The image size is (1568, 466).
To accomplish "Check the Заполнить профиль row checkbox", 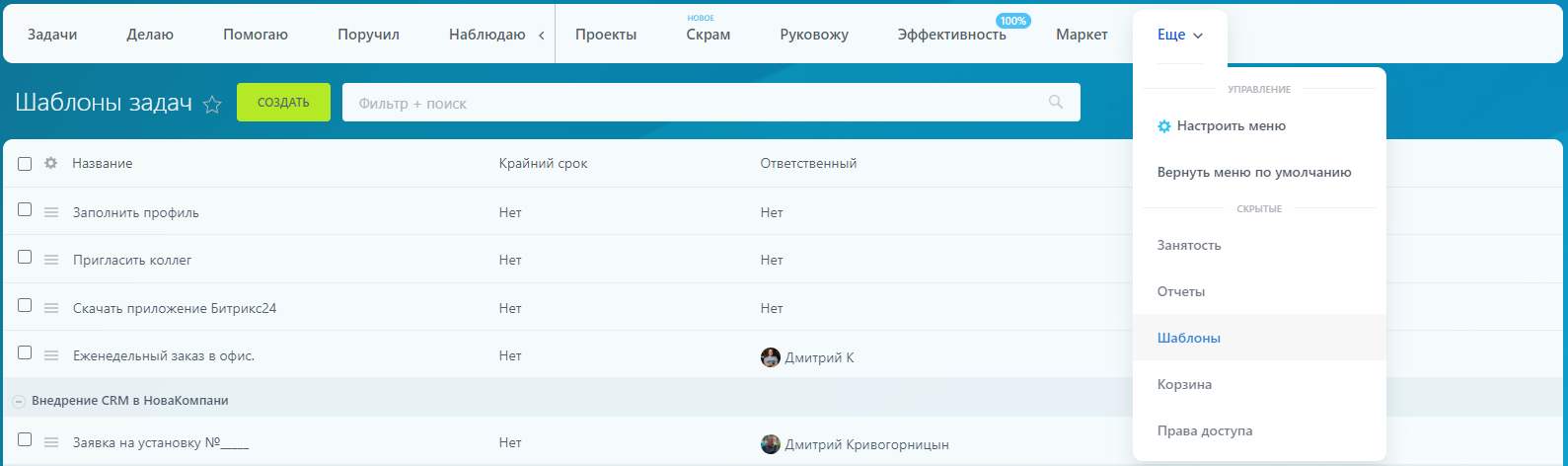I will 25,209.
